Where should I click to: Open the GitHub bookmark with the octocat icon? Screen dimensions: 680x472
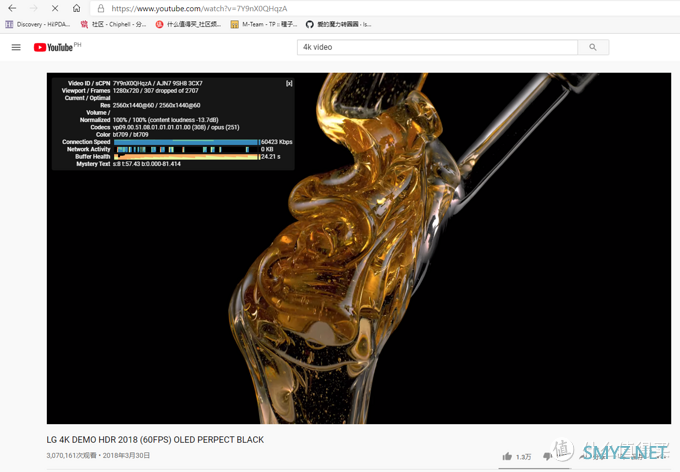coord(339,24)
